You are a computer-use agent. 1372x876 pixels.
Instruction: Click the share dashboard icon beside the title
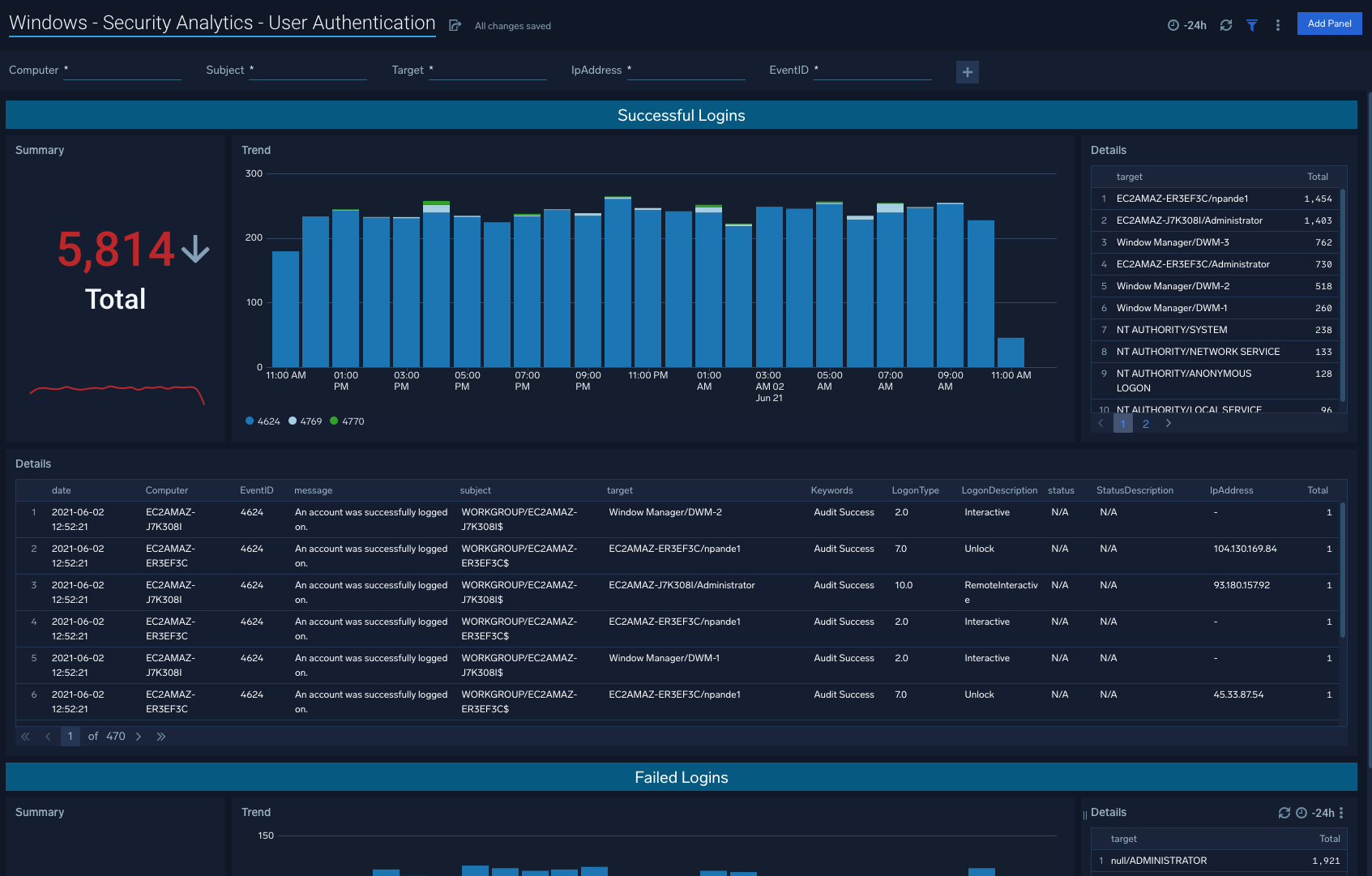tap(454, 25)
